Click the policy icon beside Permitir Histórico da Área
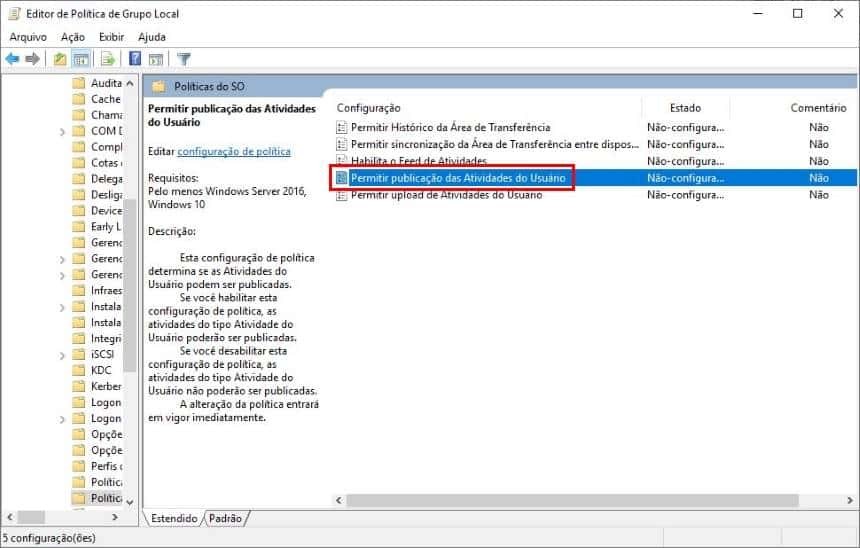Screen dimensions: 860x548 (x=342, y=128)
